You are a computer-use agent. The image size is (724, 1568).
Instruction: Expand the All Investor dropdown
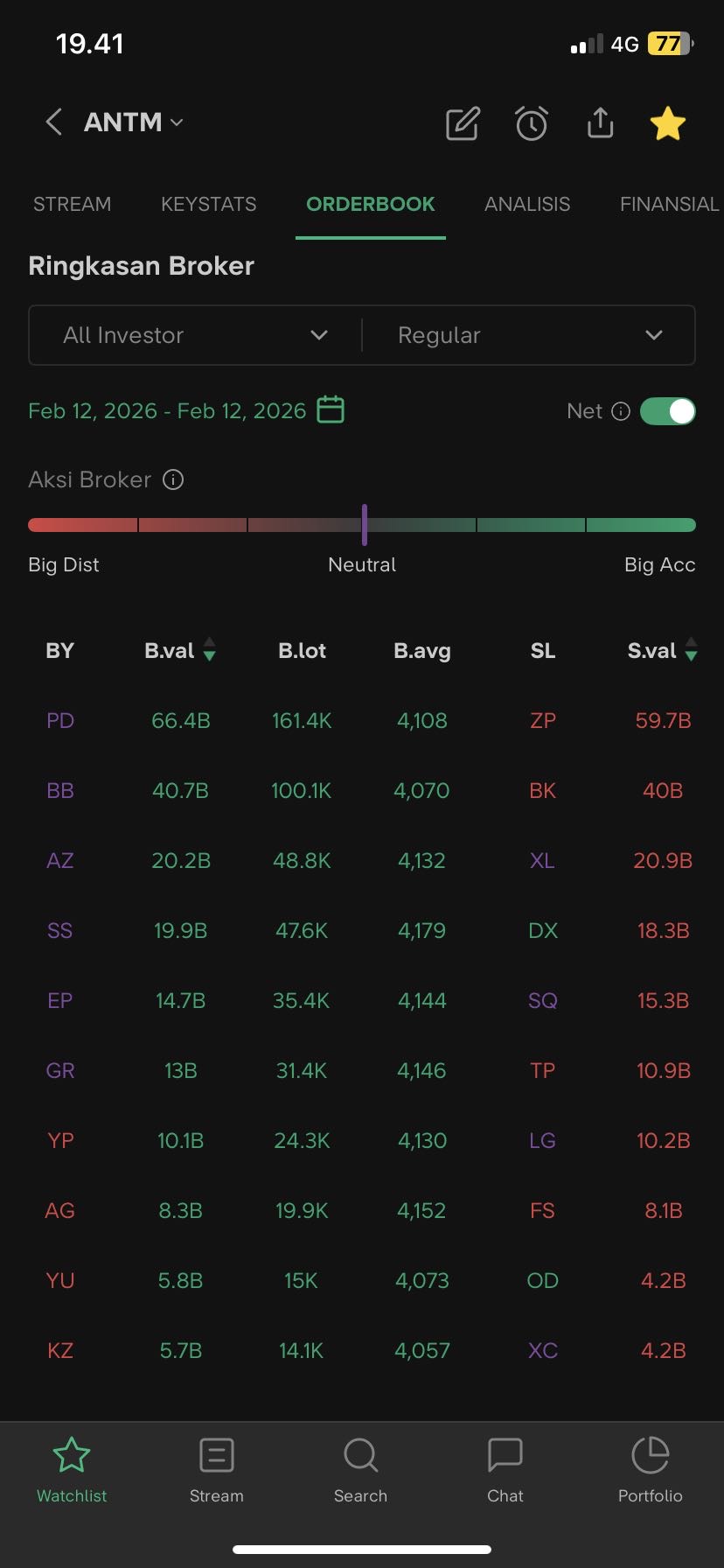tap(195, 335)
